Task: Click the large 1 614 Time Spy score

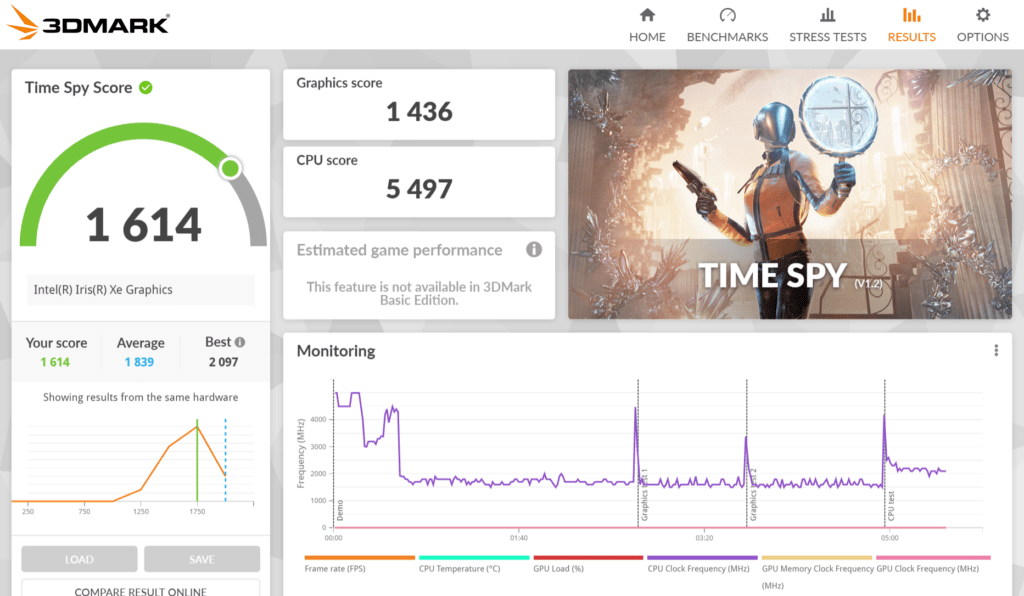Action: tap(144, 225)
